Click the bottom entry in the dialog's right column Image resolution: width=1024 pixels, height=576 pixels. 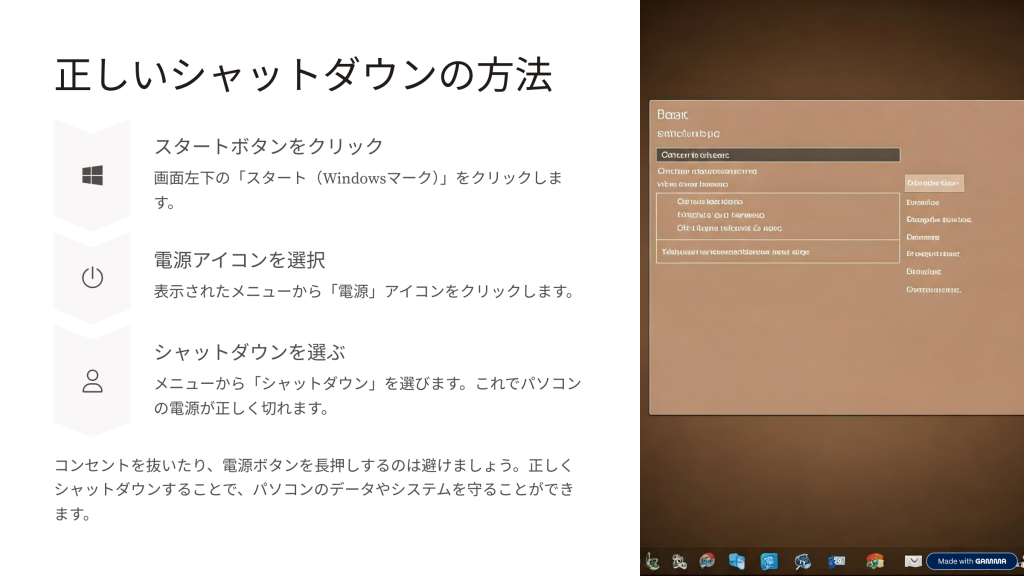point(932,290)
